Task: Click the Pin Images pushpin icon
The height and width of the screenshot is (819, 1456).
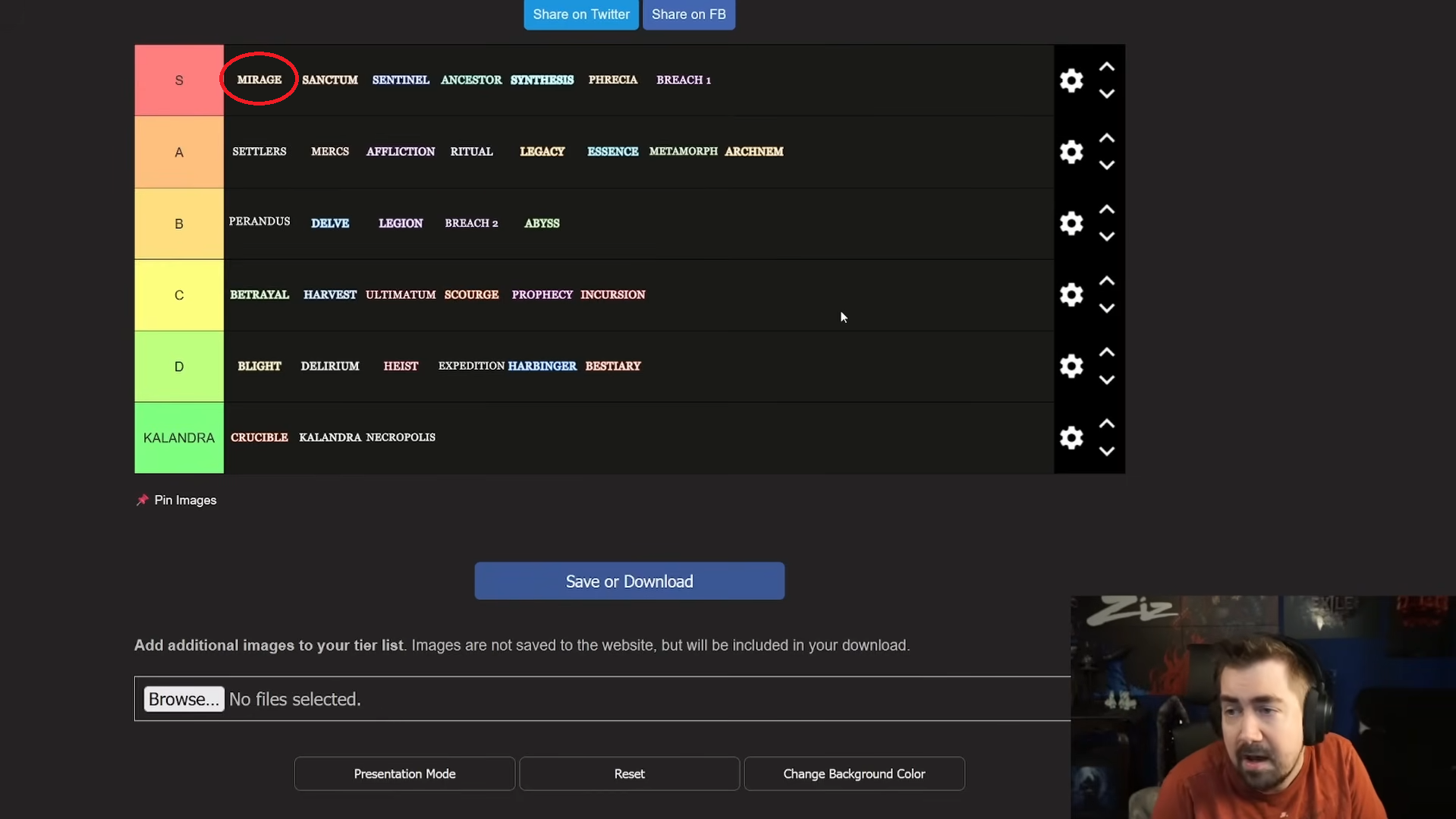Action: (x=142, y=500)
